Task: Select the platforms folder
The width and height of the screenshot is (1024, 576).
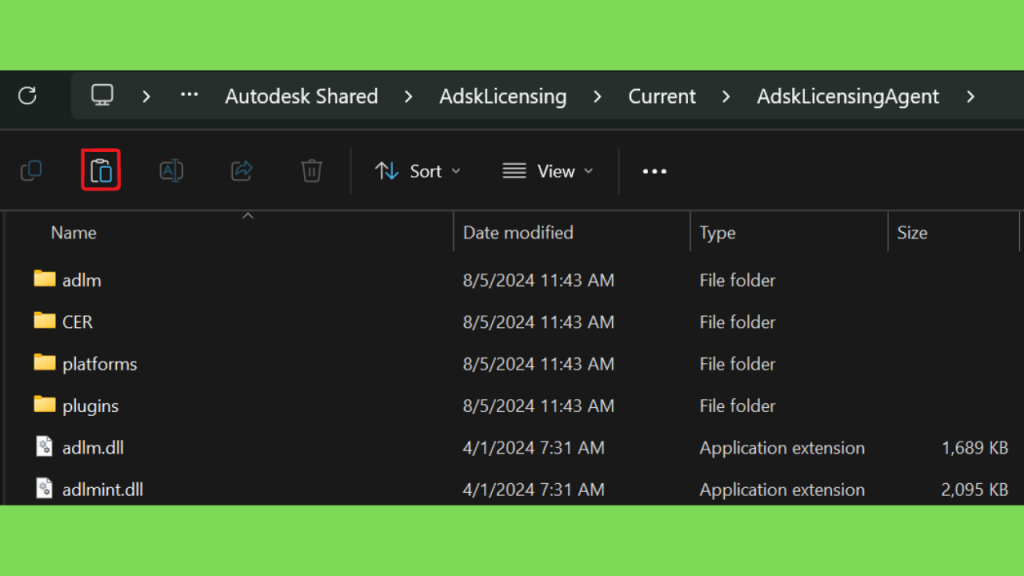Action: [x=99, y=364]
